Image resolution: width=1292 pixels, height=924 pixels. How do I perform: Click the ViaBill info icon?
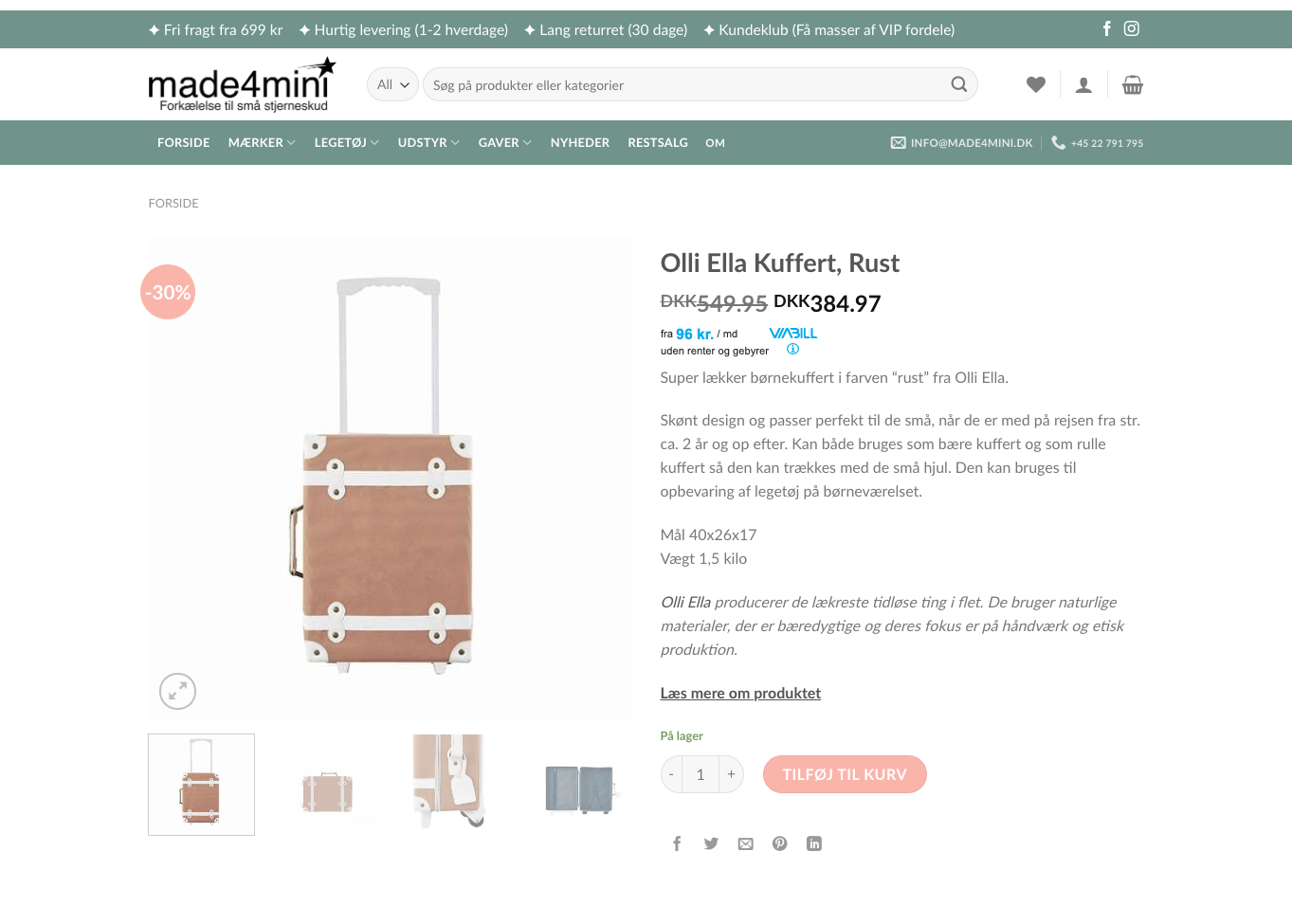click(792, 349)
